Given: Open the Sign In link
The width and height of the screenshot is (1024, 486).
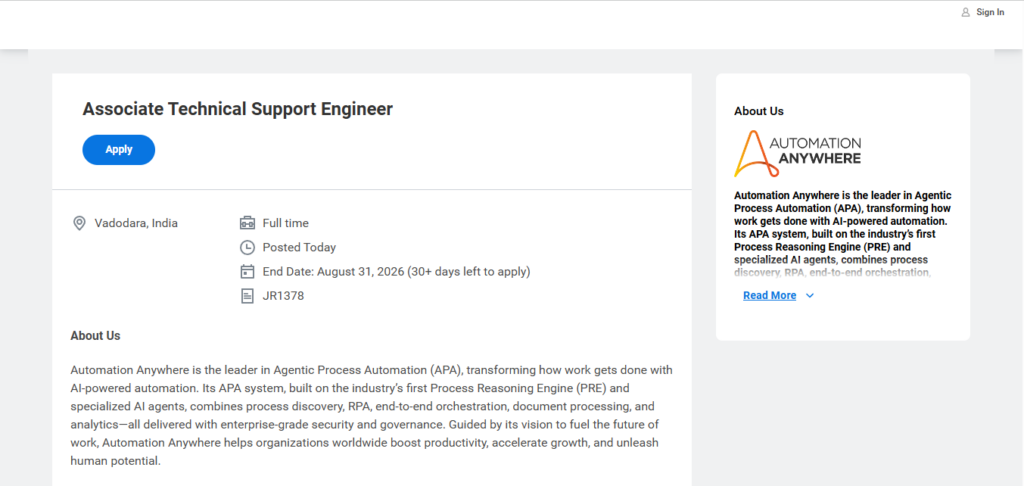Looking at the screenshot, I should pos(990,12).
